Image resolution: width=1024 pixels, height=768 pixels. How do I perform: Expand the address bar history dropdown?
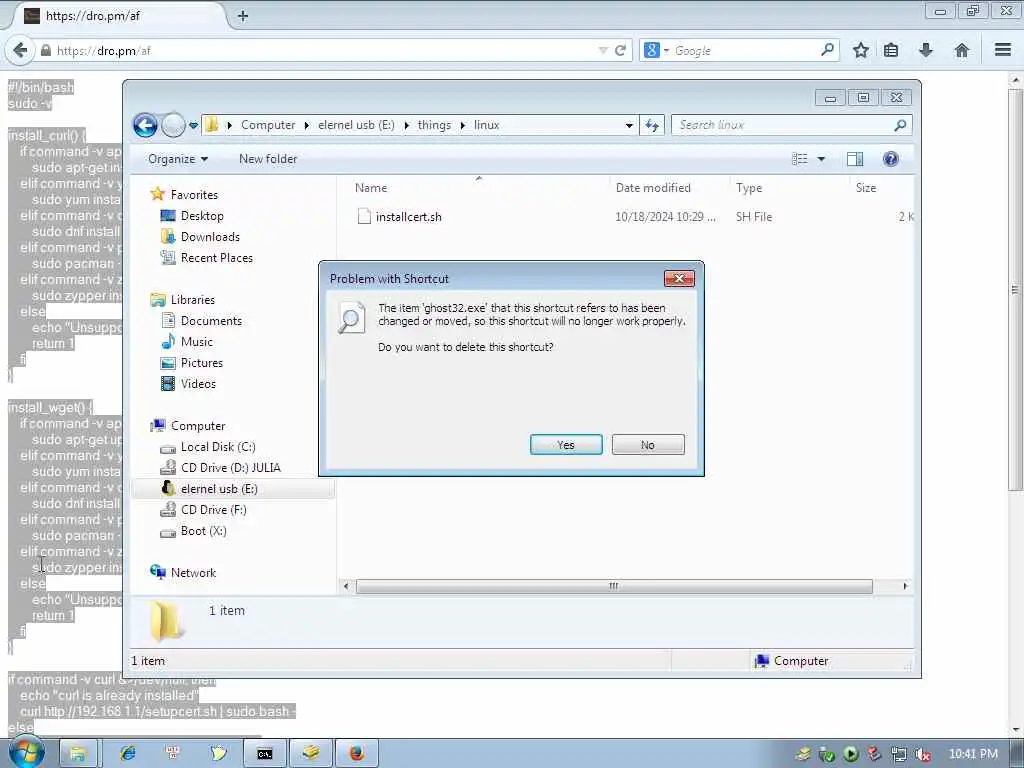click(629, 125)
